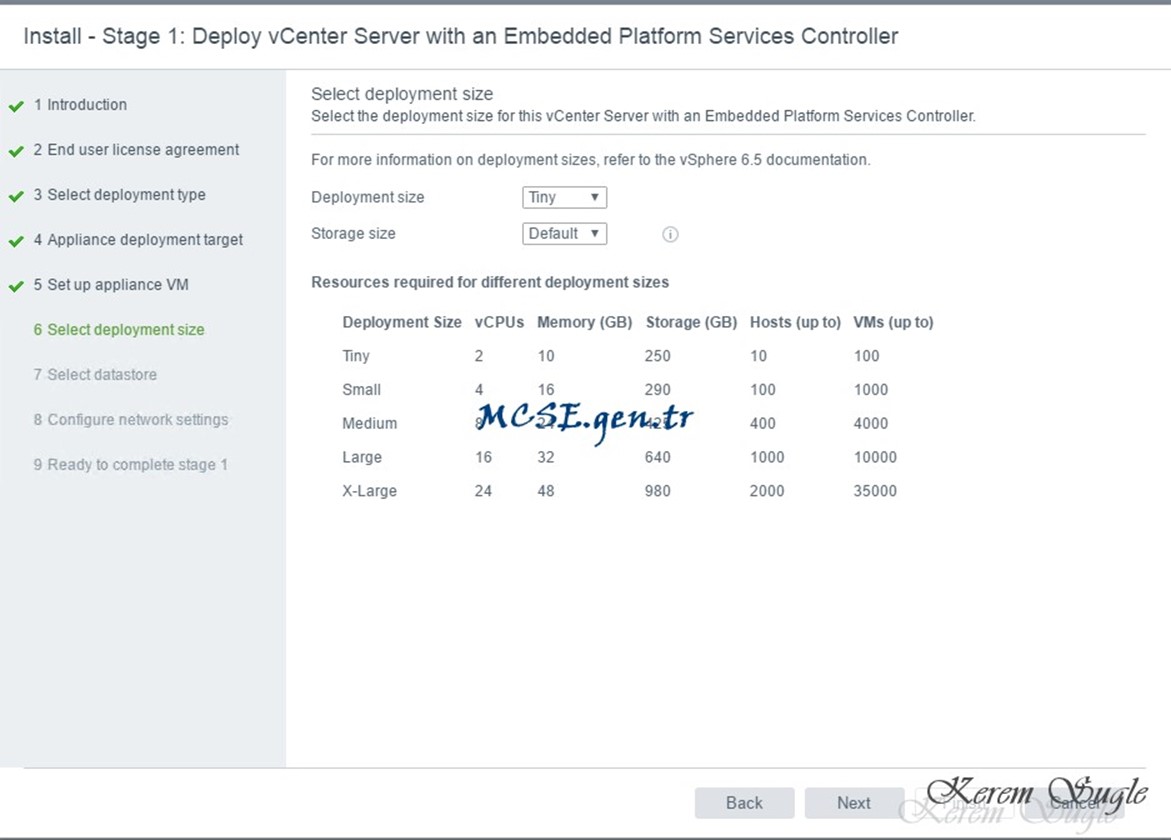Click the completed checkmark for Select deployment type
This screenshot has width=1171, height=840.
[x=16, y=196]
